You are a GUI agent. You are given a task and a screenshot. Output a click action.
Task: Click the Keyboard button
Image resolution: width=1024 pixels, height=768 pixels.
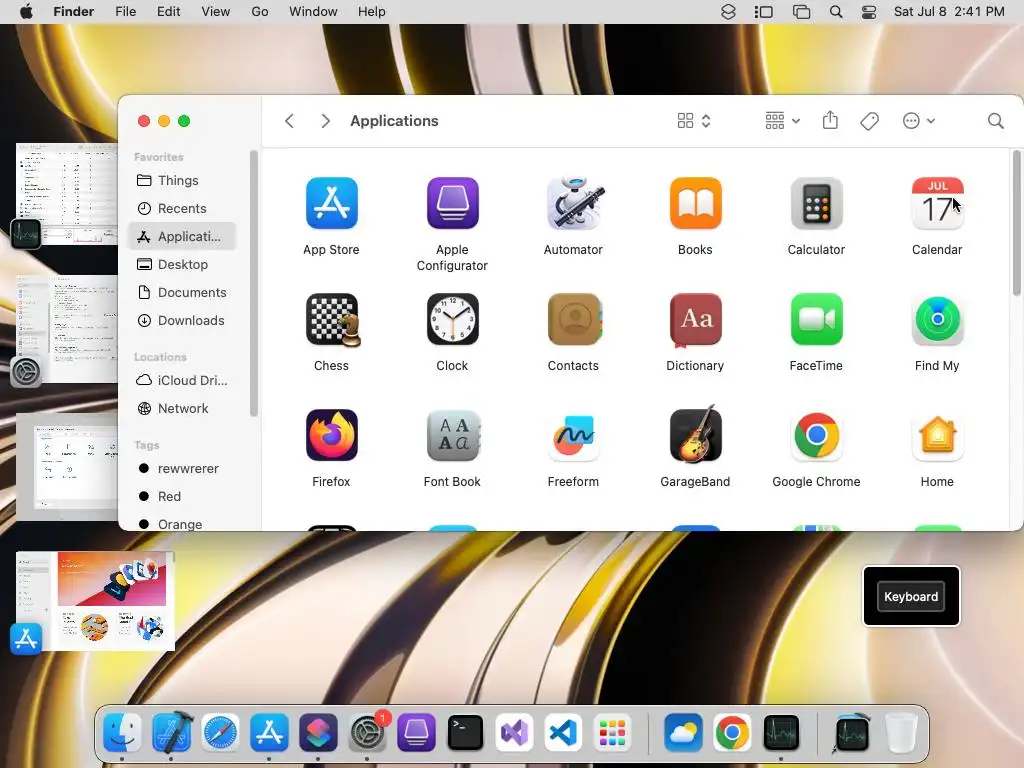click(911, 596)
